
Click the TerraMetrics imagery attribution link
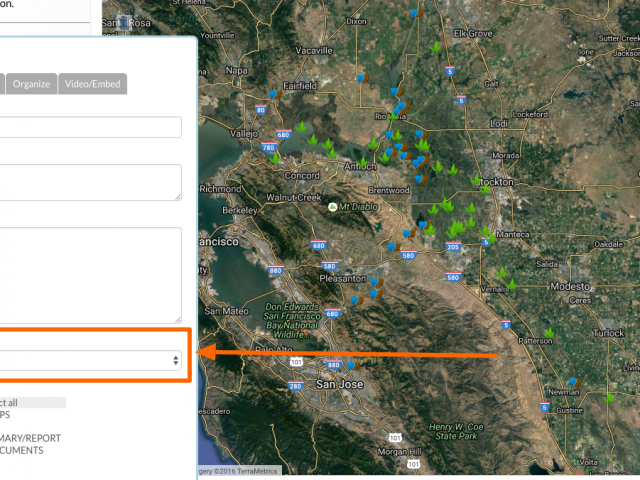point(240,471)
